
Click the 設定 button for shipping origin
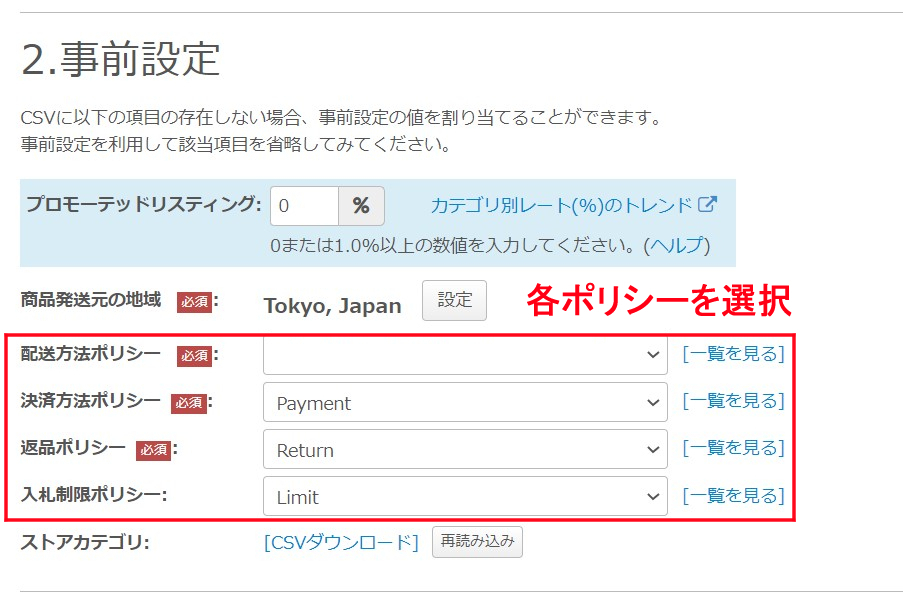[454, 300]
